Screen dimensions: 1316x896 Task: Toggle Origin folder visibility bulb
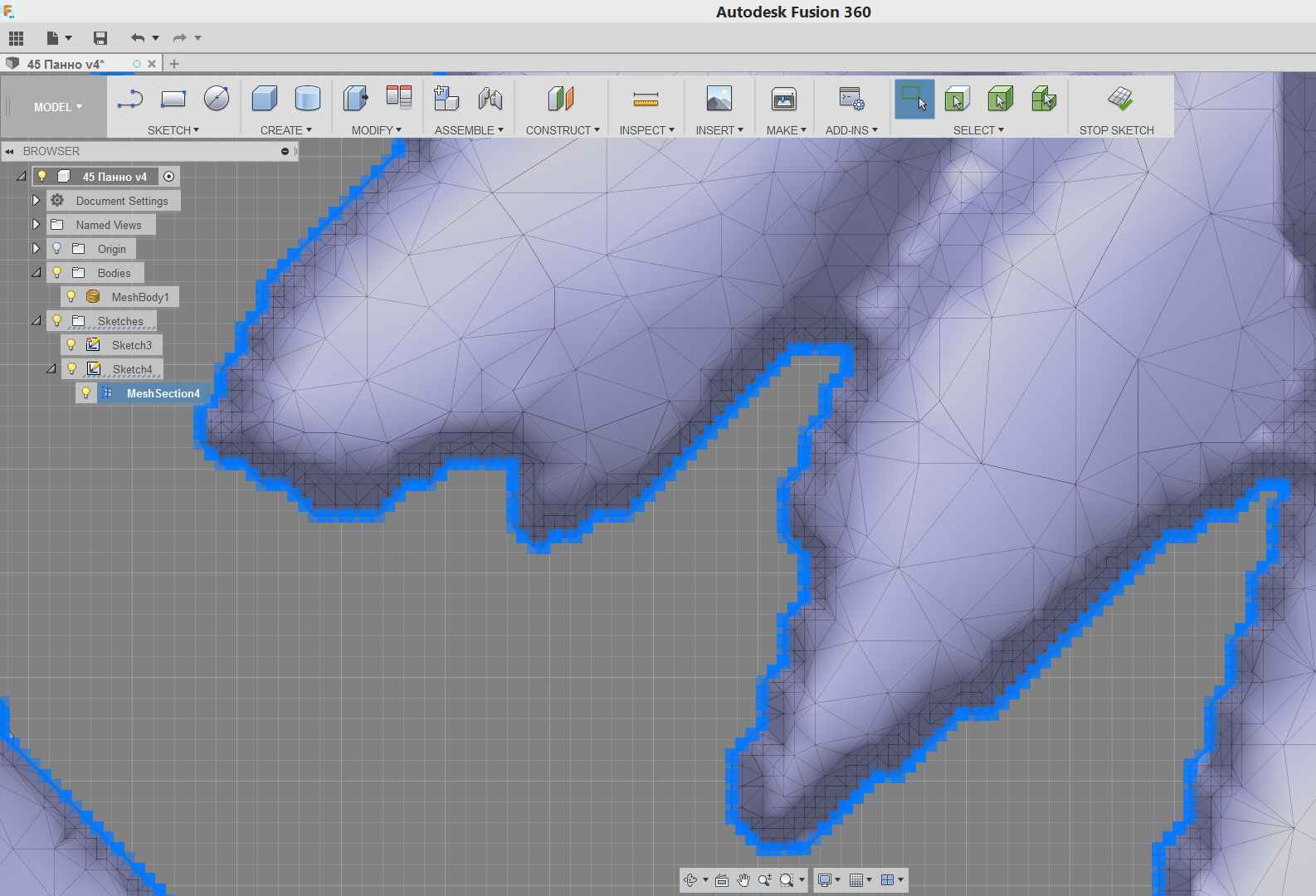(x=57, y=248)
